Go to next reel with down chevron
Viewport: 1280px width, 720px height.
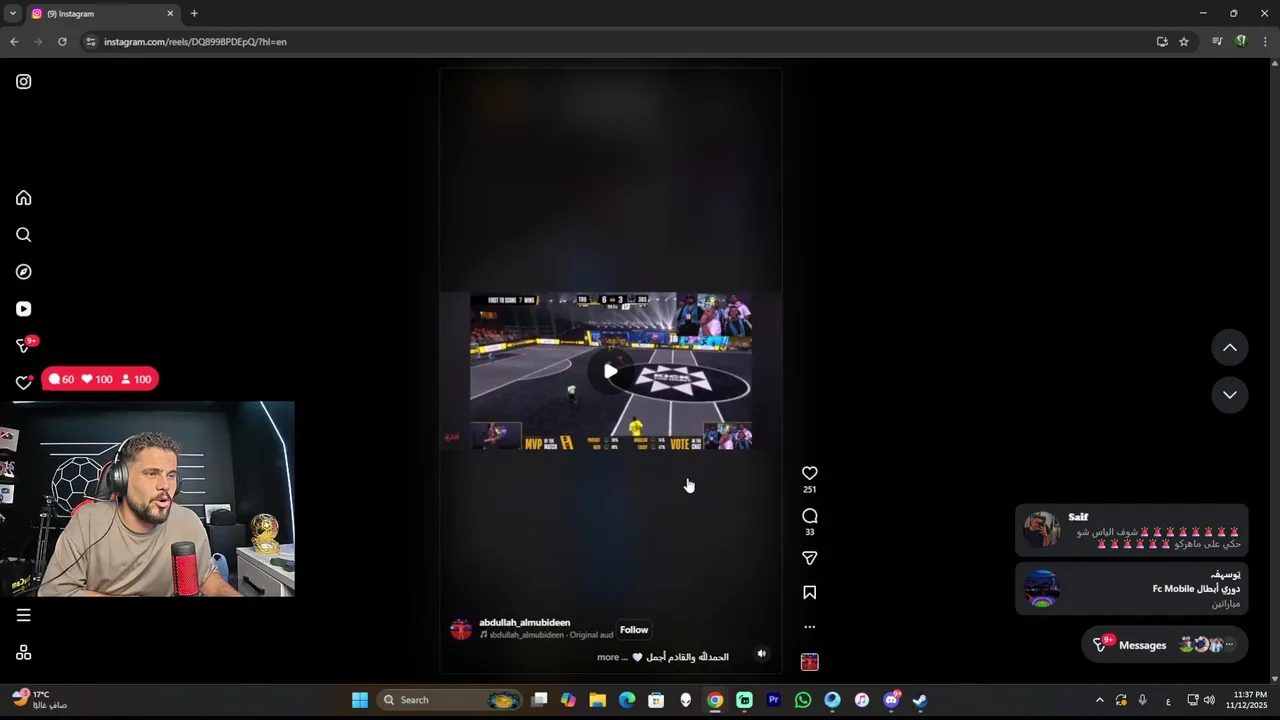click(1230, 395)
